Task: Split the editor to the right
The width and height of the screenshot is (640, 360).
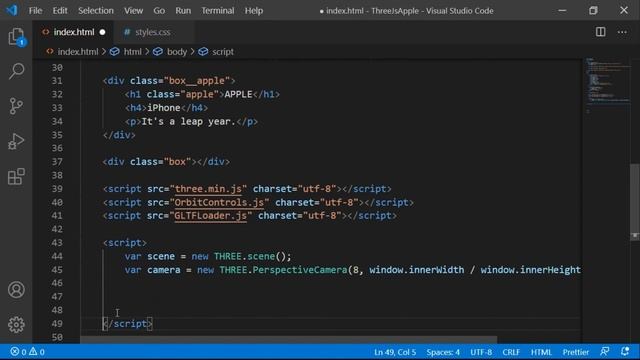Action: [x=600, y=32]
